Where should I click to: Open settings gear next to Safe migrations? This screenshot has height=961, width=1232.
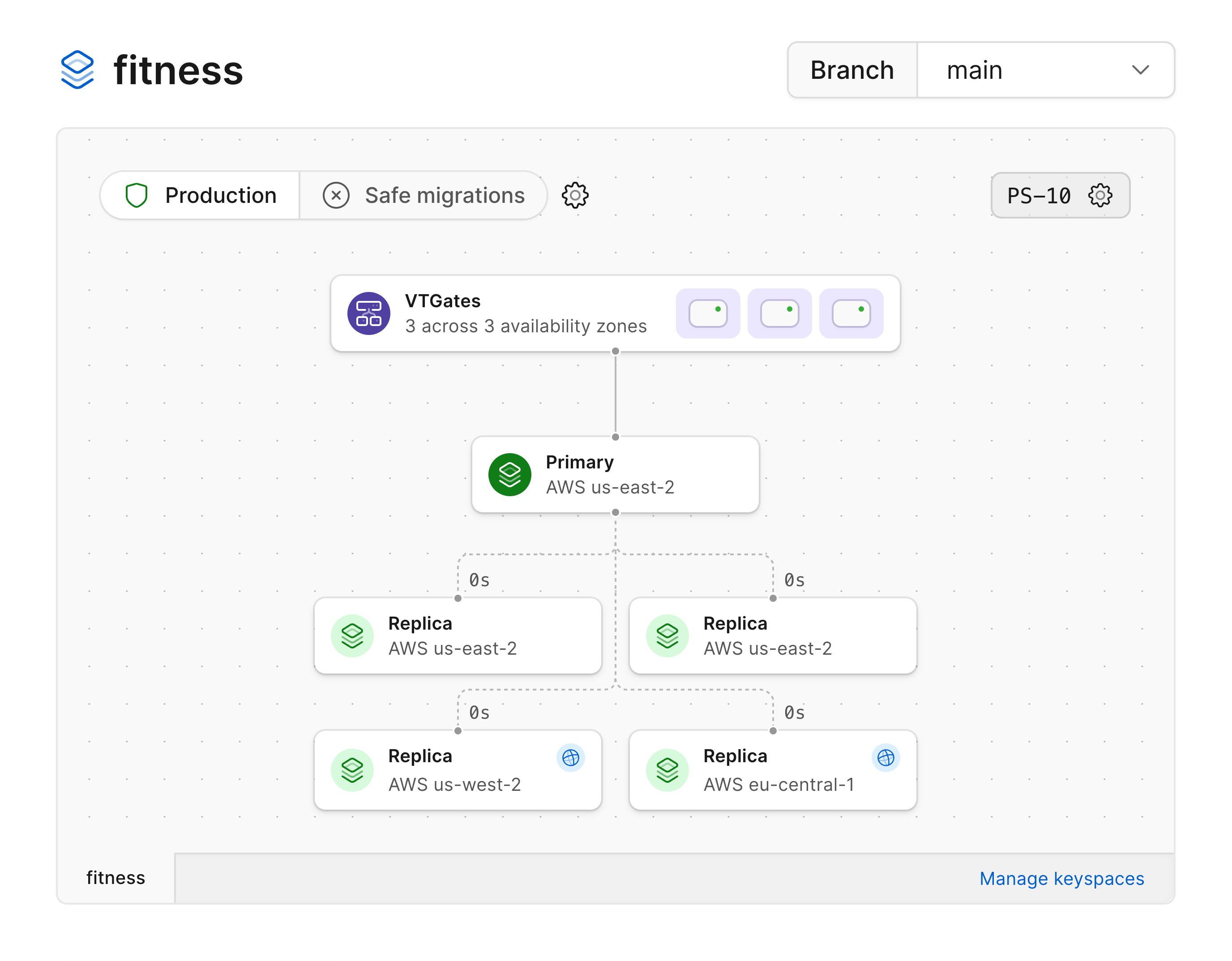575,195
